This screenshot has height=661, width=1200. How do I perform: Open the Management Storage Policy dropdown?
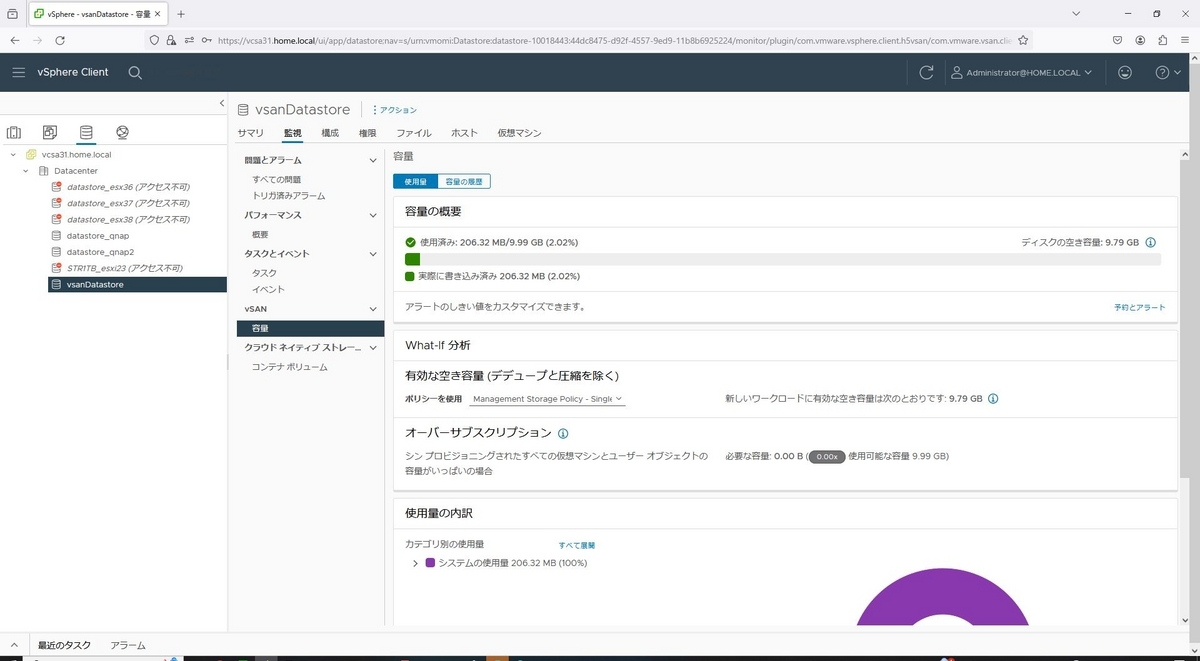point(547,399)
